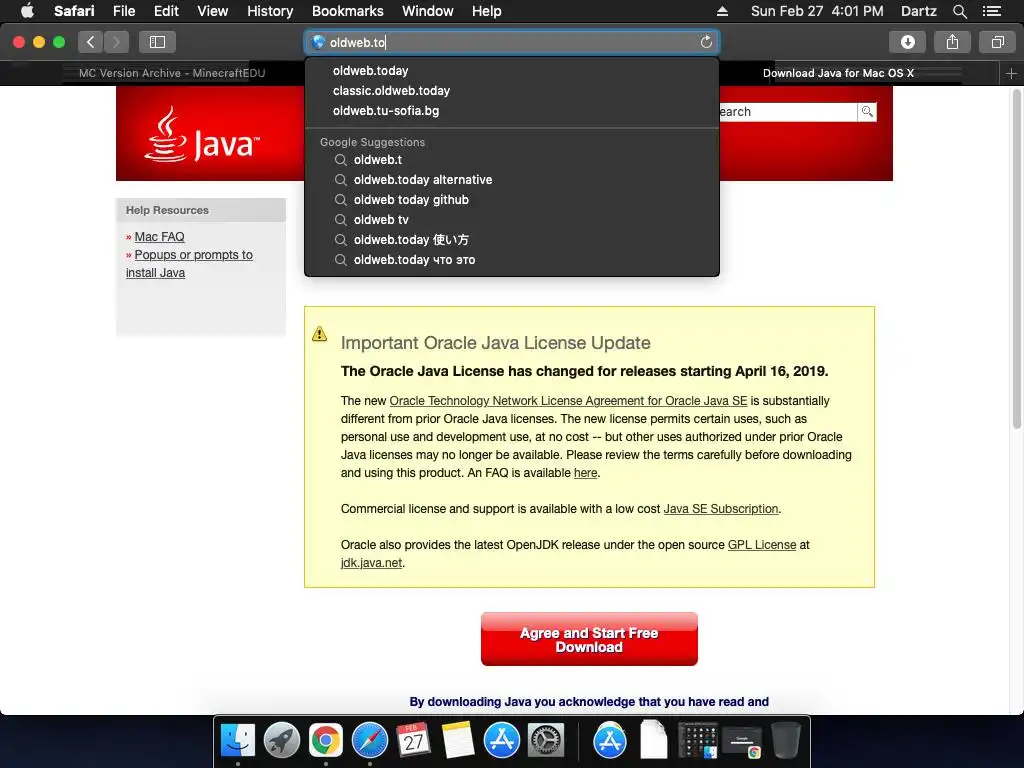Image resolution: width=1024 pixels, height=768 pixels.
Task: Open Java SE Subscription link
Action: coord(721,509)
